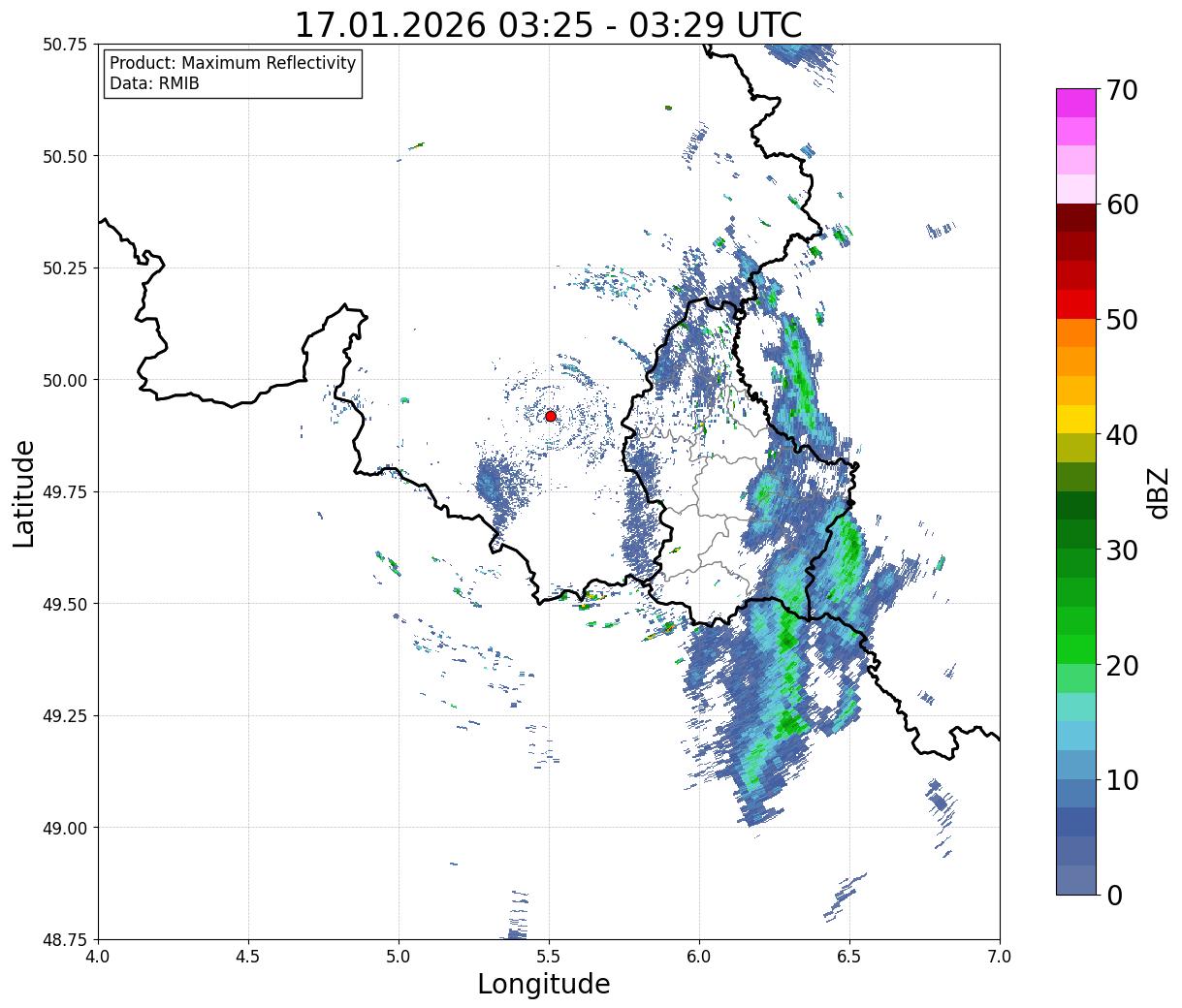Click the longitude tick label 6.0

coord(699,956)
